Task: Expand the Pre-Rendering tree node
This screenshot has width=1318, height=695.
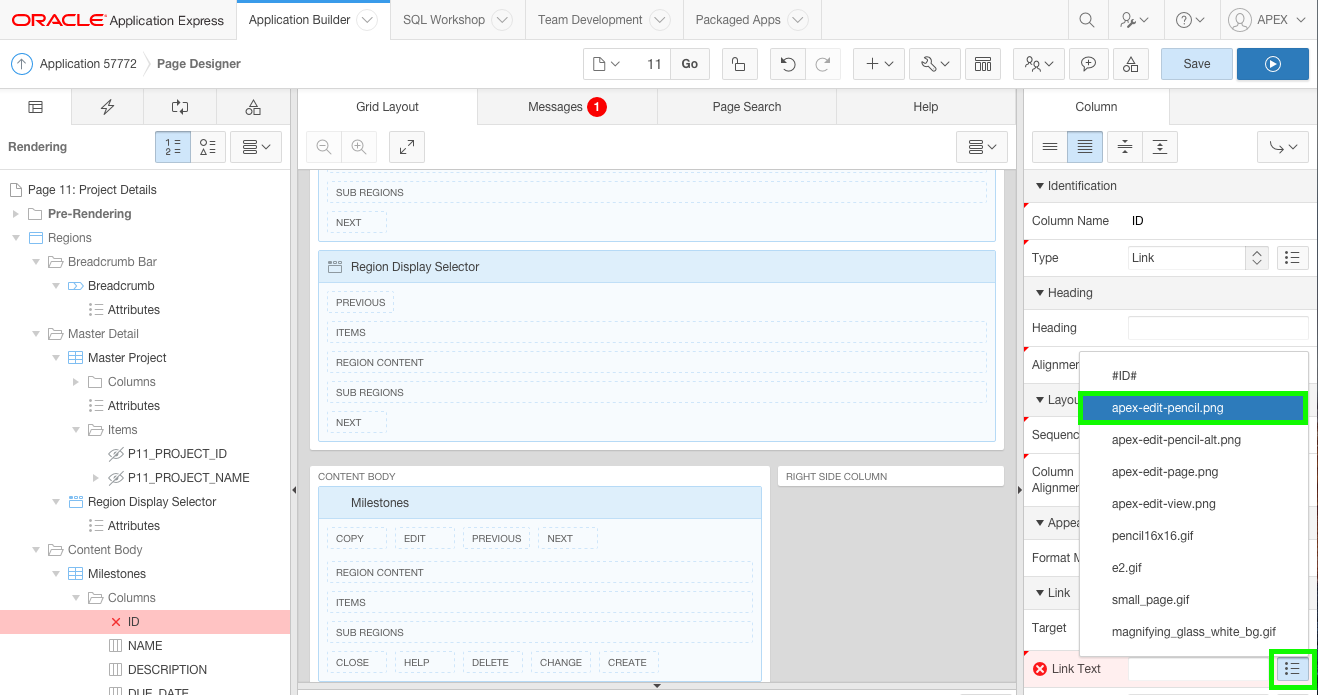Action: tap(15, 214)
